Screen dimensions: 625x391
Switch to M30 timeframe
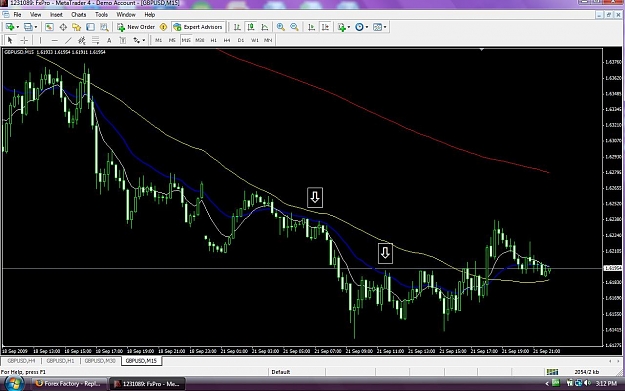[200, 40]
